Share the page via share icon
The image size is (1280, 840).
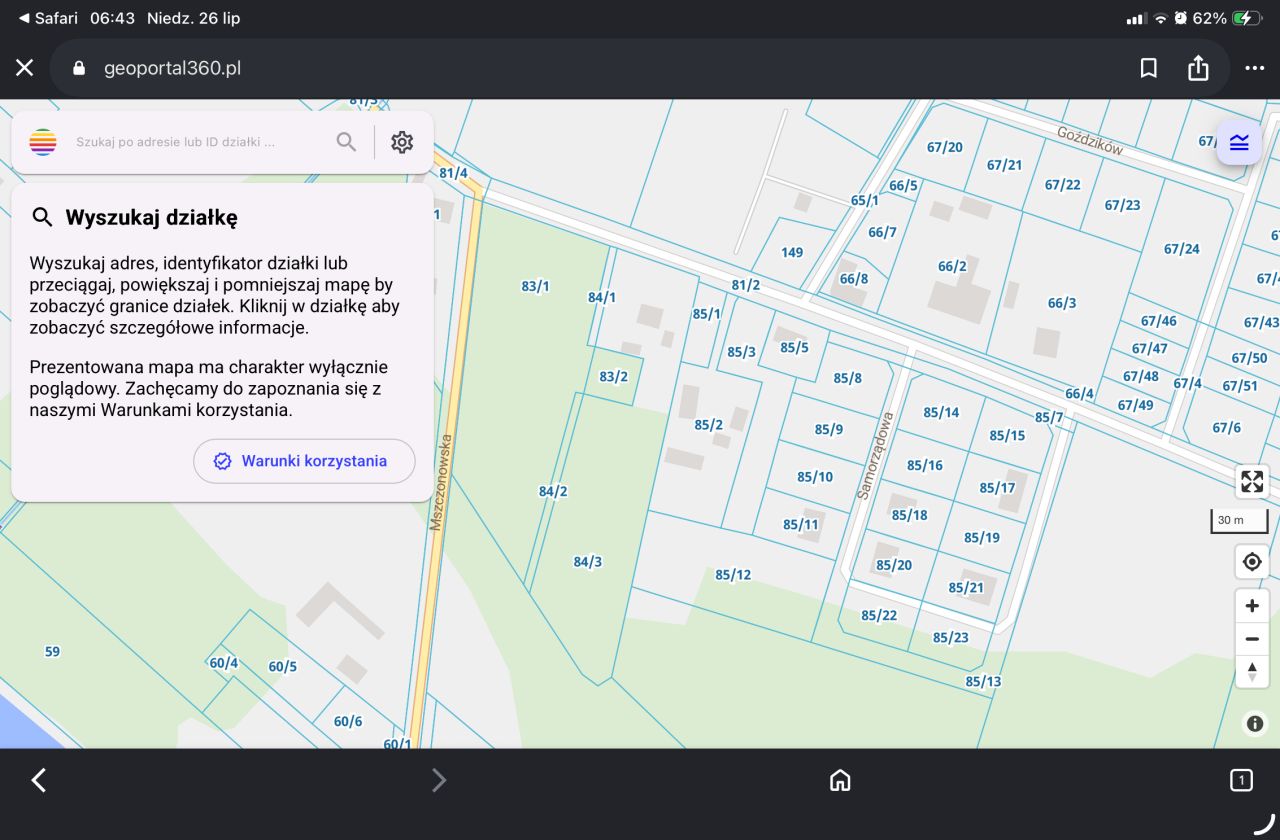point(1198,68)
